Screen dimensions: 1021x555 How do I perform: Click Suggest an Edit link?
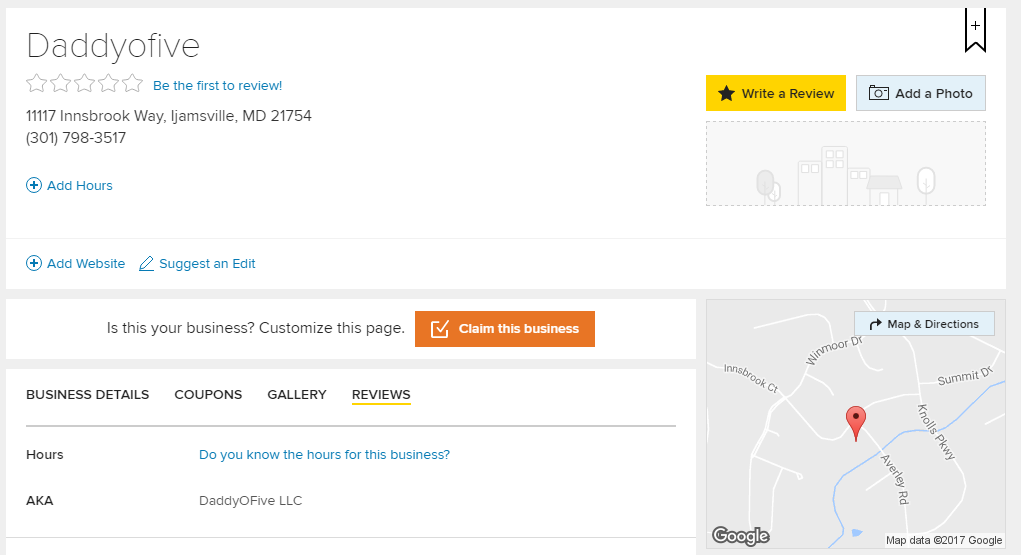(207, 263)
